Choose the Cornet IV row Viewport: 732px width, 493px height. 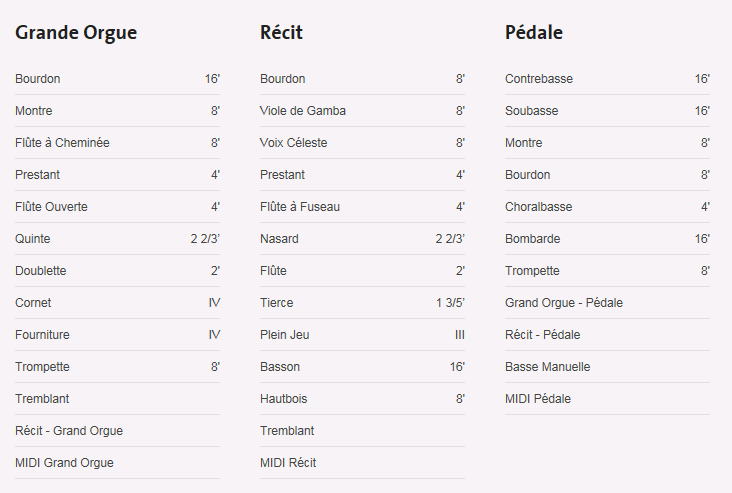pyautogui.click(x=117, y=303)
